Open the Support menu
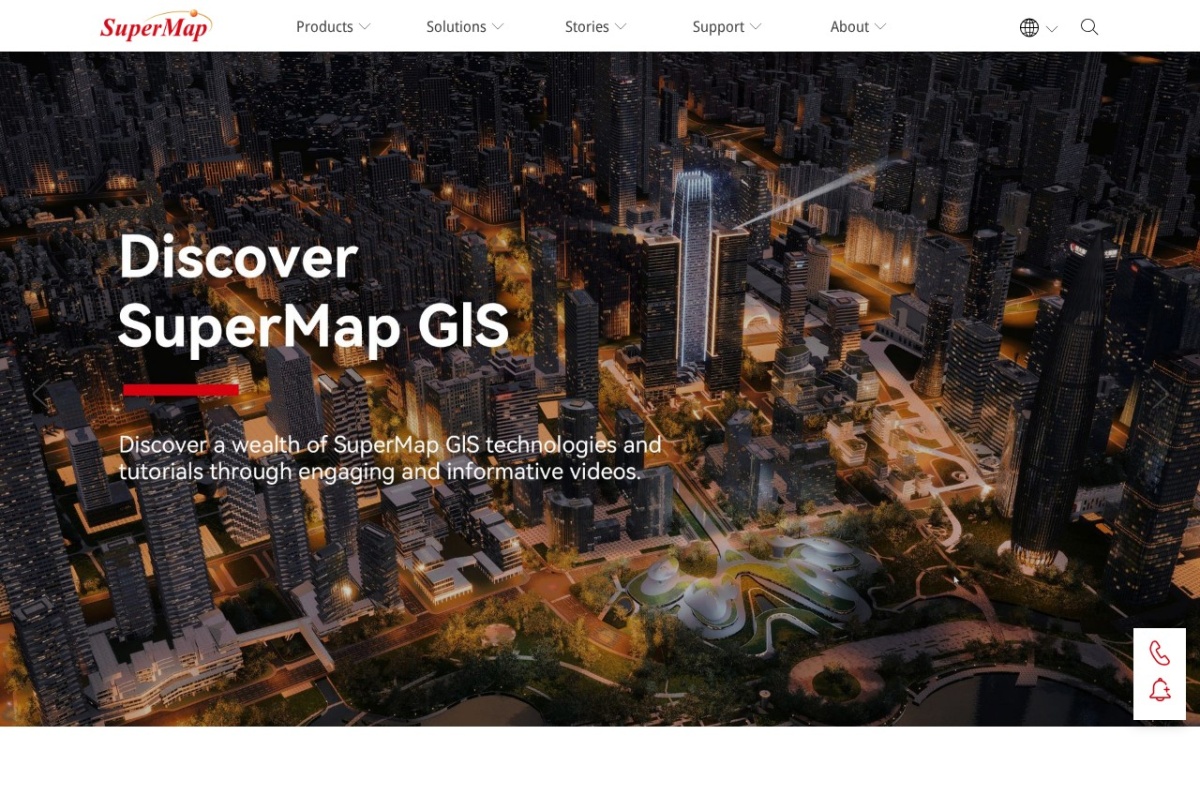The height and width of the screenshot is (800, 1200). (718, 27)
